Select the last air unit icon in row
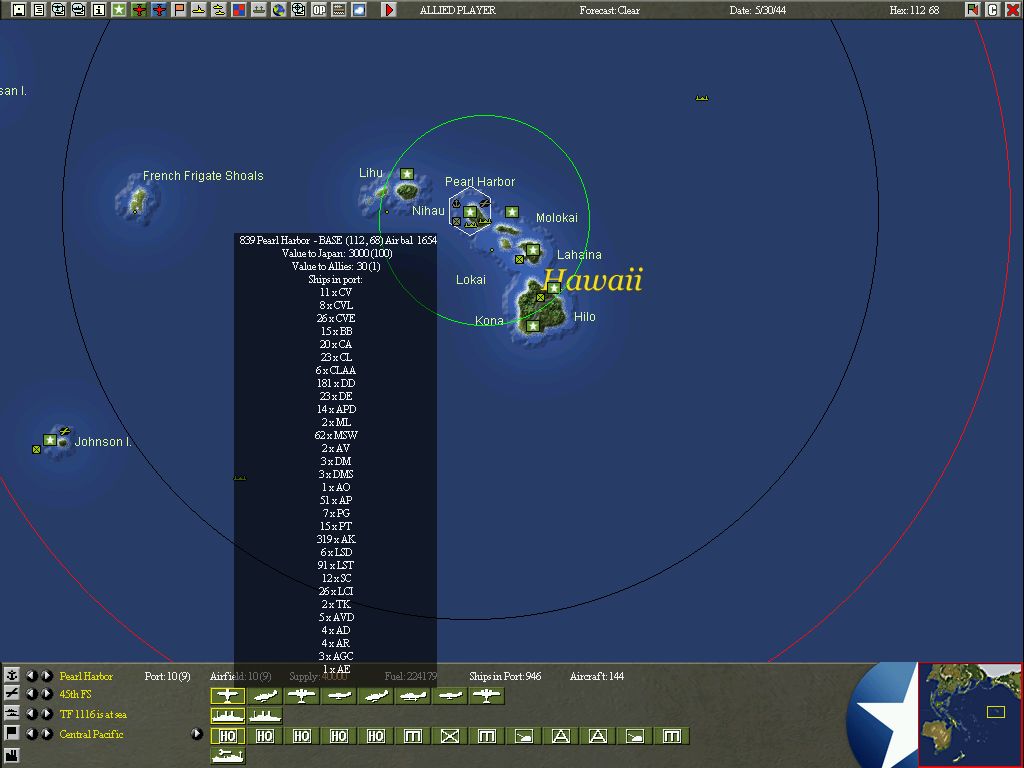Viewport: 1024px width, 768px height. tap(487, 696)
